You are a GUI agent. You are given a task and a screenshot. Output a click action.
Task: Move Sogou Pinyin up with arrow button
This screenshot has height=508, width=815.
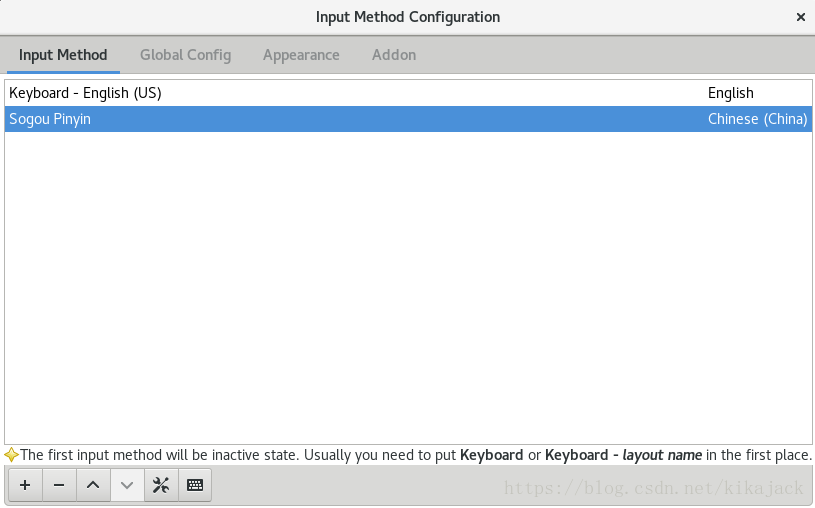point(93,485)
